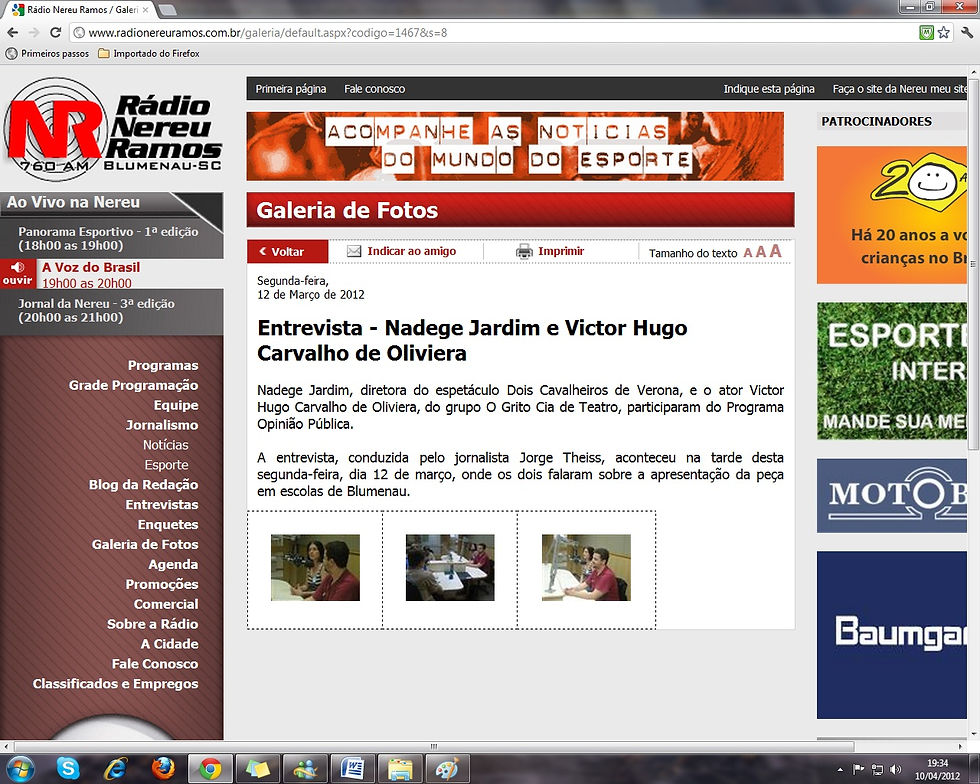The height and width of the screenshot is (784, 980).
Task: Open Promoções in sidebar
Action: [x=161, y=584]
